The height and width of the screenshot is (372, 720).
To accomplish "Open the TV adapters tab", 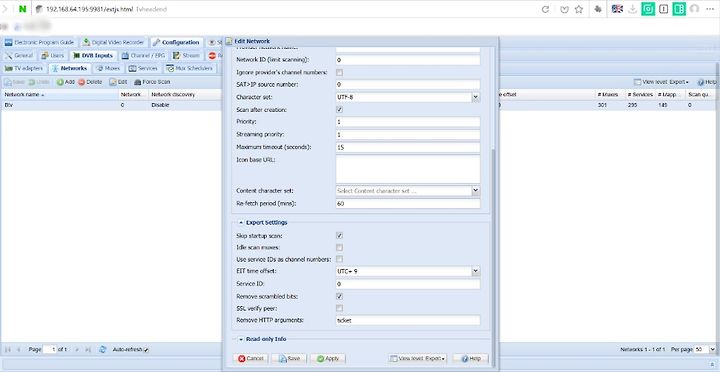I will pyautogui.click(x=23, y=68).
